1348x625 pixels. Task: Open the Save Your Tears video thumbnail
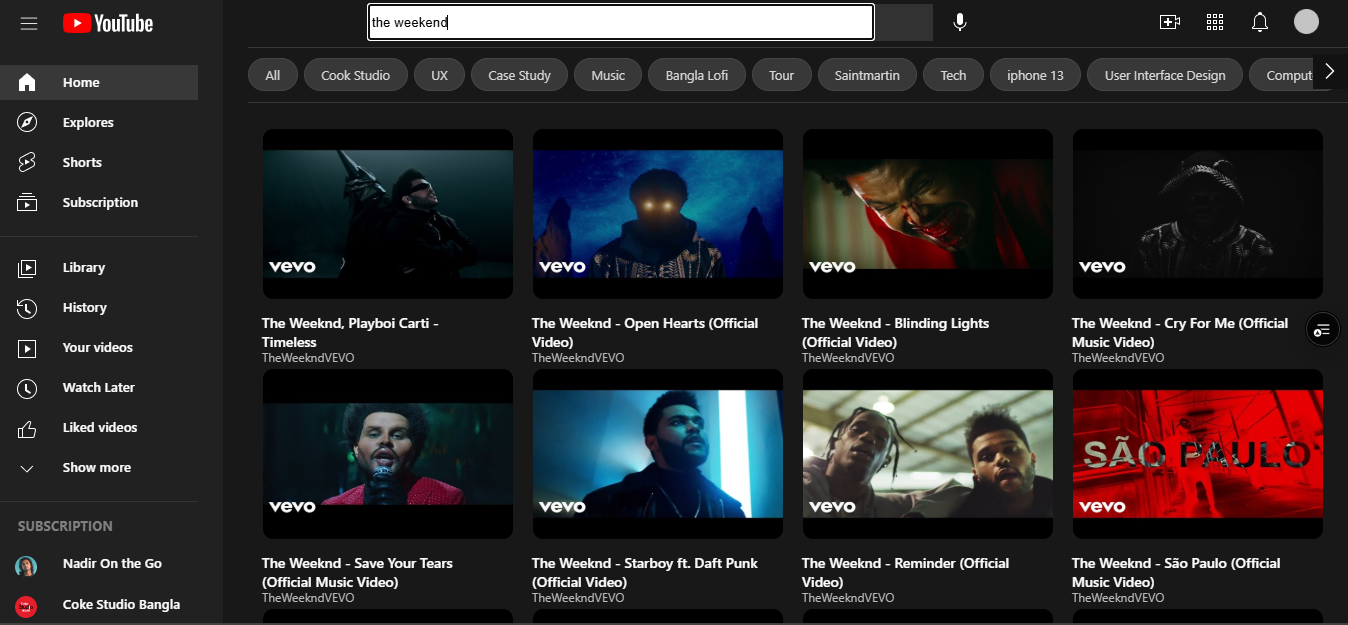[x=388, y=454]
